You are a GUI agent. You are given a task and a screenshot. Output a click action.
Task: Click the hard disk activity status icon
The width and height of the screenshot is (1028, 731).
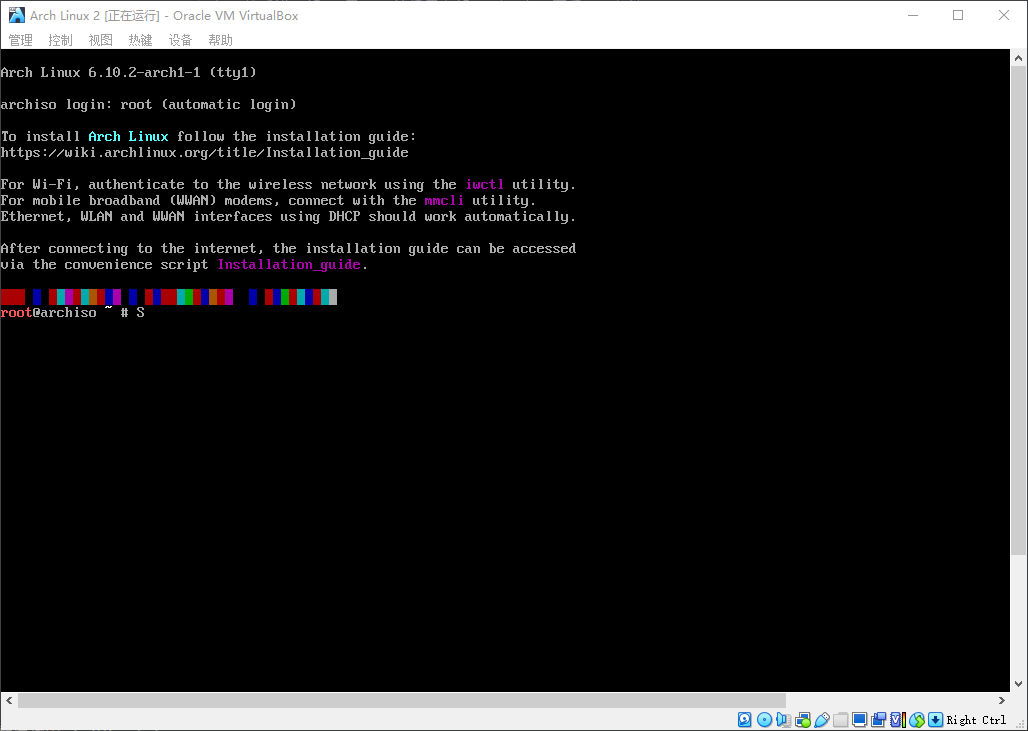745,719
